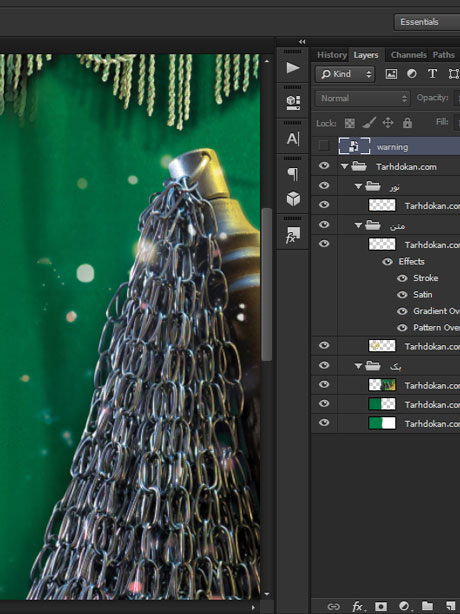Add a layer style via the bottom fx icon
Image resolution: width=460 pixels, height=614 pixels.
coord(357,607)
